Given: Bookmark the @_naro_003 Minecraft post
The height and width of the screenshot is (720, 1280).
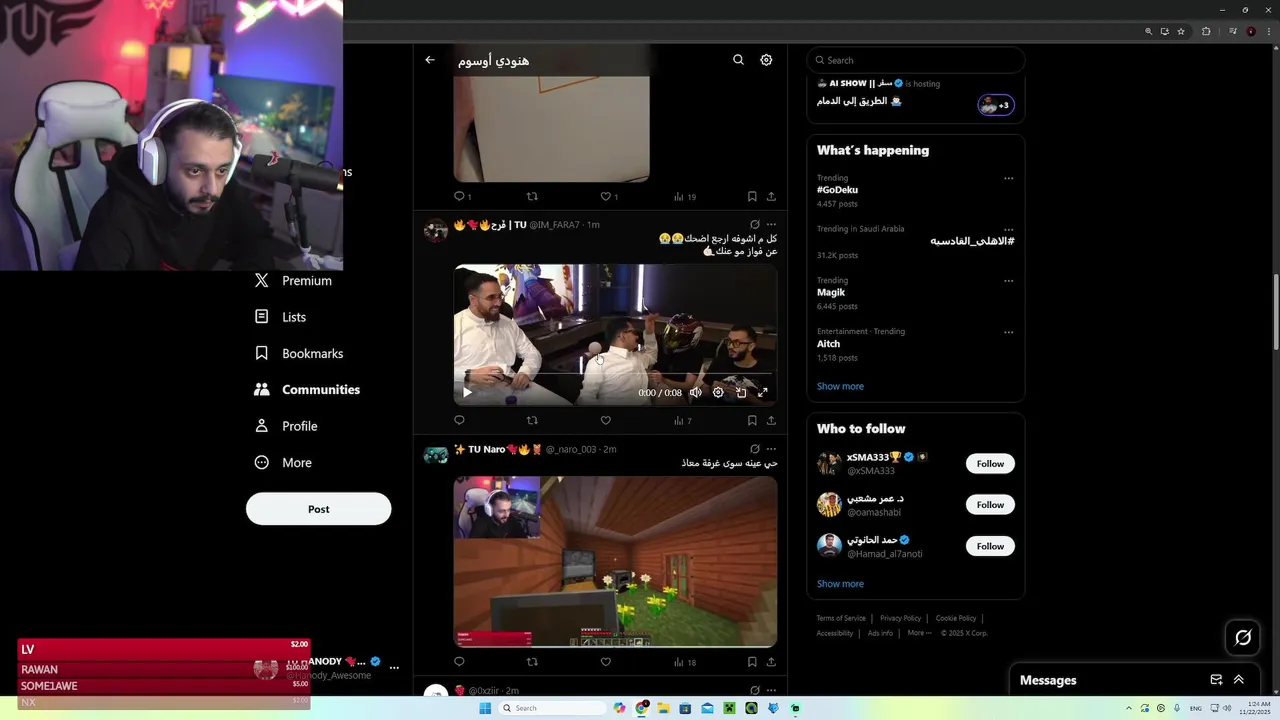Looking at the screenshot, I should click(x=752, y=662).
